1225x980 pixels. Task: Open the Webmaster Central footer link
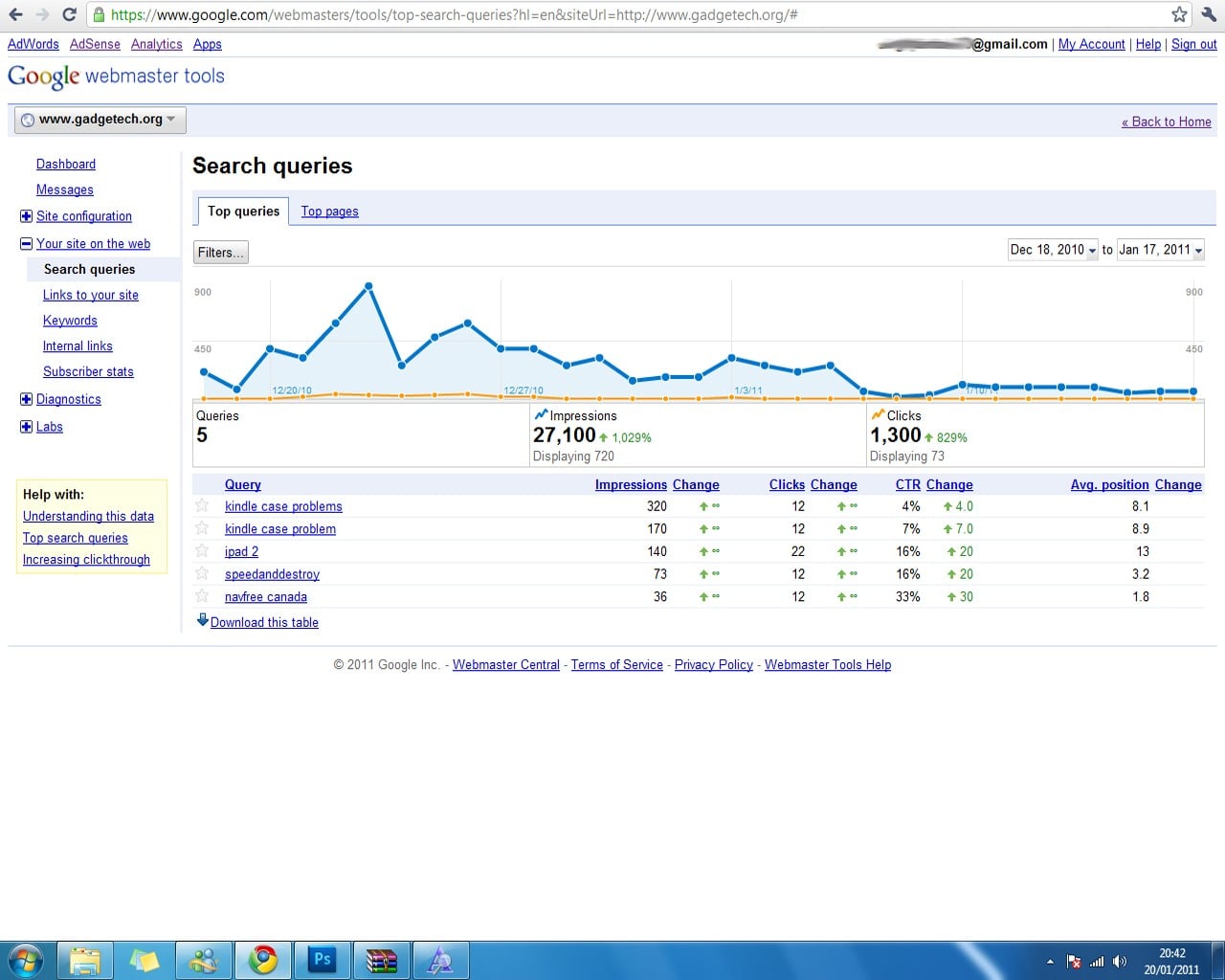click(x=506, y=665)
